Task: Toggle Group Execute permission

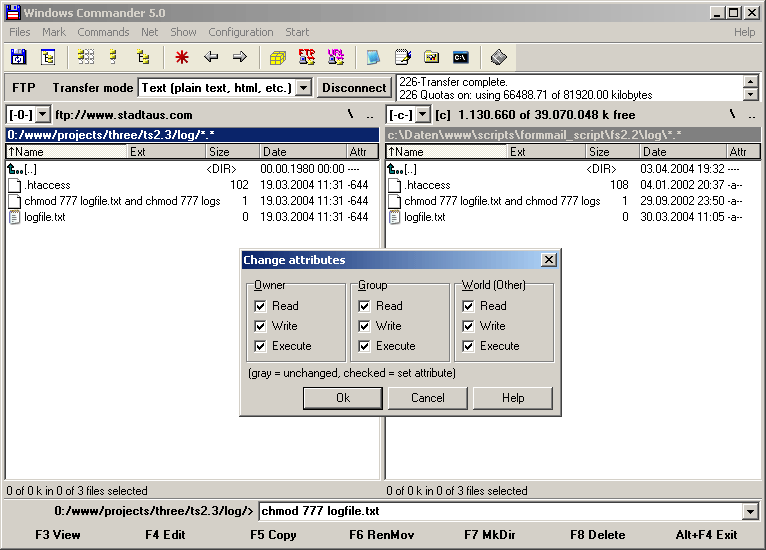Action: (364, 346)
